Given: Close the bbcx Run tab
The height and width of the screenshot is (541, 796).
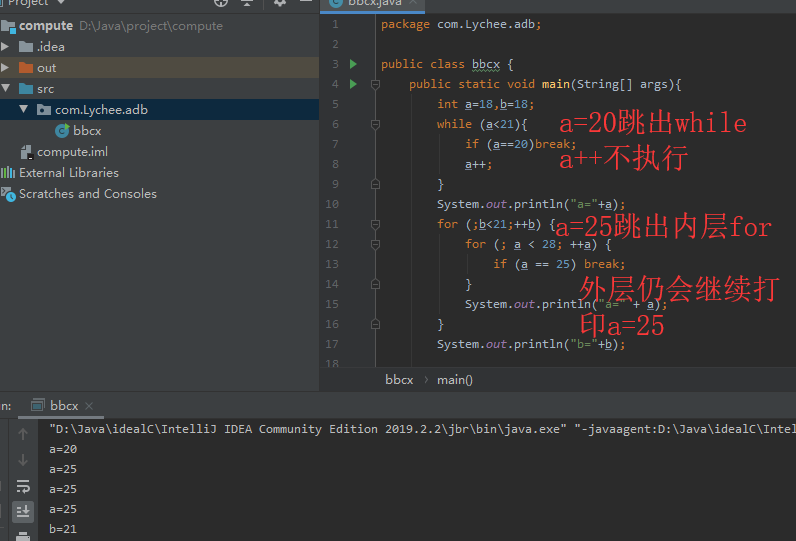Looking at the screenshot, I should [89, 406].
